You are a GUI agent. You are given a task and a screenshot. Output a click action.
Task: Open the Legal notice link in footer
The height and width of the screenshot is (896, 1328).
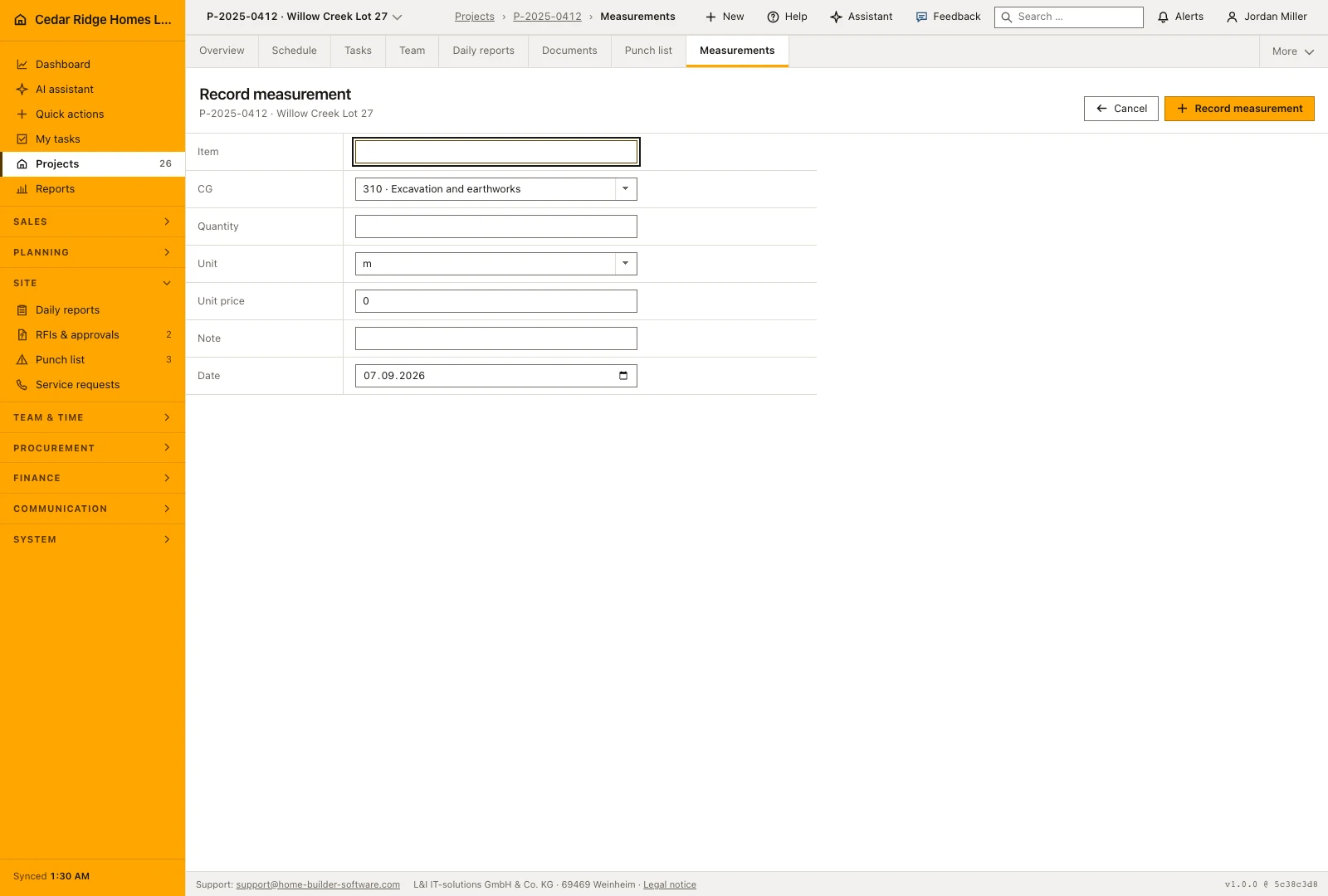(670, 884)
